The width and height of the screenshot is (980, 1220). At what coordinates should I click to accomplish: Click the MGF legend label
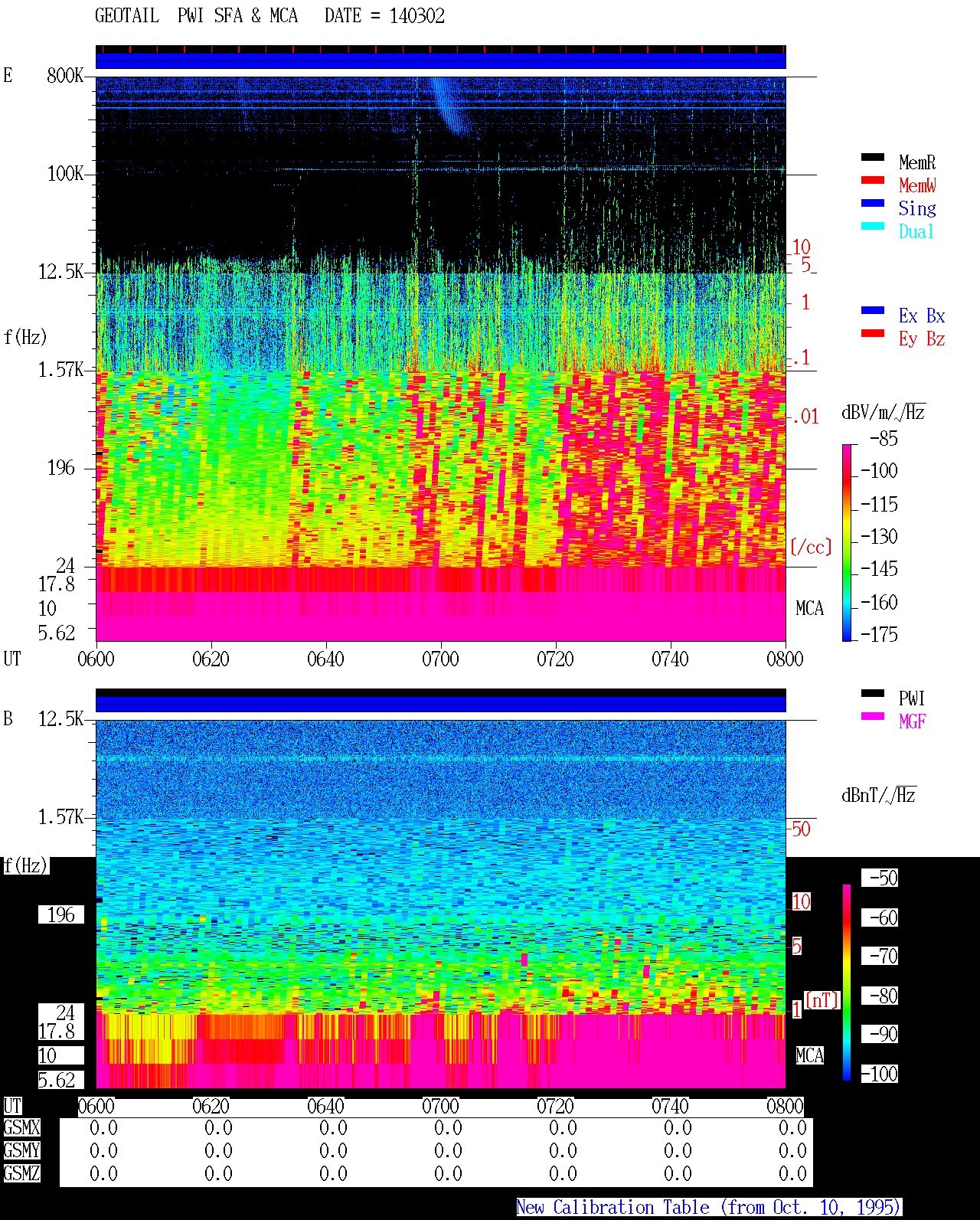(913, 721)
